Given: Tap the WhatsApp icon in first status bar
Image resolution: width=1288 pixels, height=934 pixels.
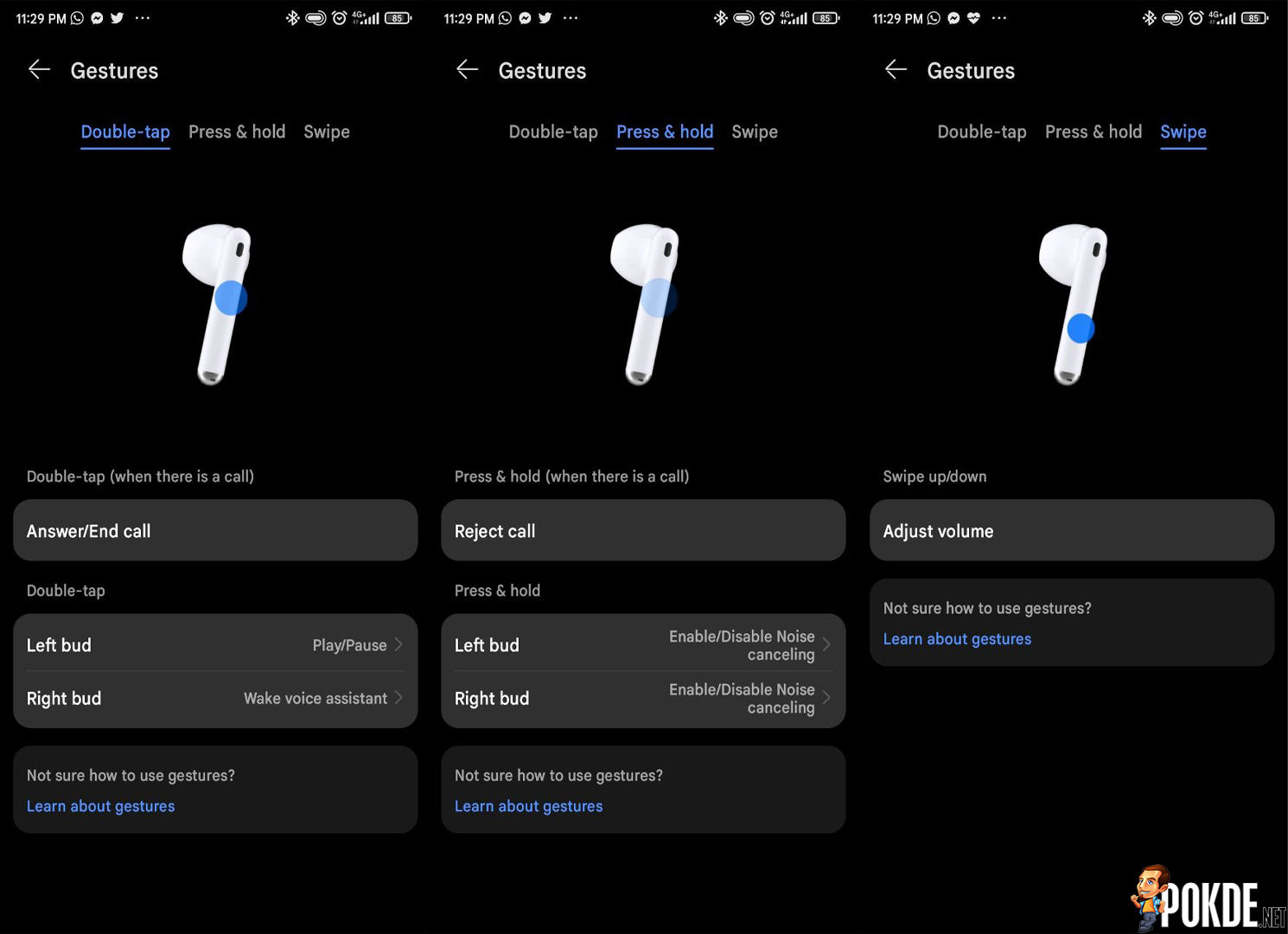Looking at the screenshot, I should [x=77, y=18].
